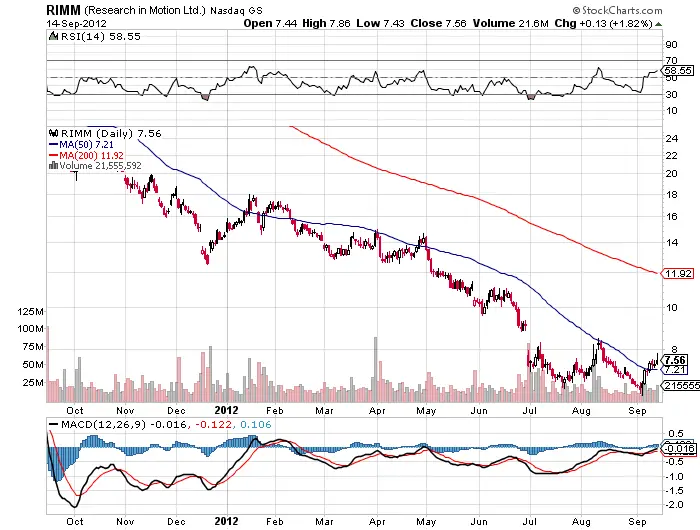Click the RIMM ticker symbol title
This screenshot has height=530, width=700.
pos(64,10)
